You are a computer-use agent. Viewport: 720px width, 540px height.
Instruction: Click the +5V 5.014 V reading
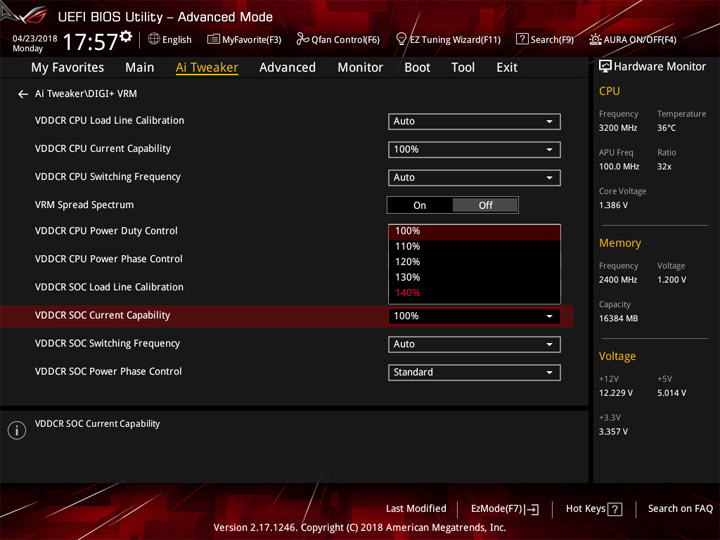click(x=671, y=393)
